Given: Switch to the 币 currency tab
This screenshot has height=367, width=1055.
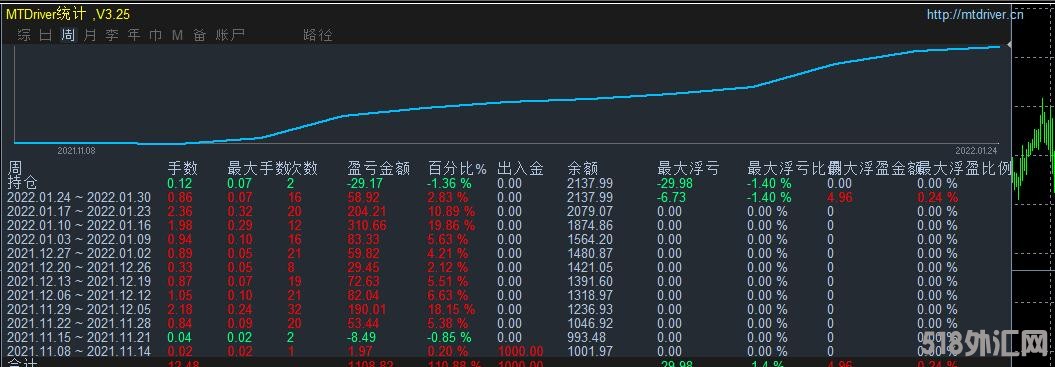Looking at the screenshot, I should point(155,35).
